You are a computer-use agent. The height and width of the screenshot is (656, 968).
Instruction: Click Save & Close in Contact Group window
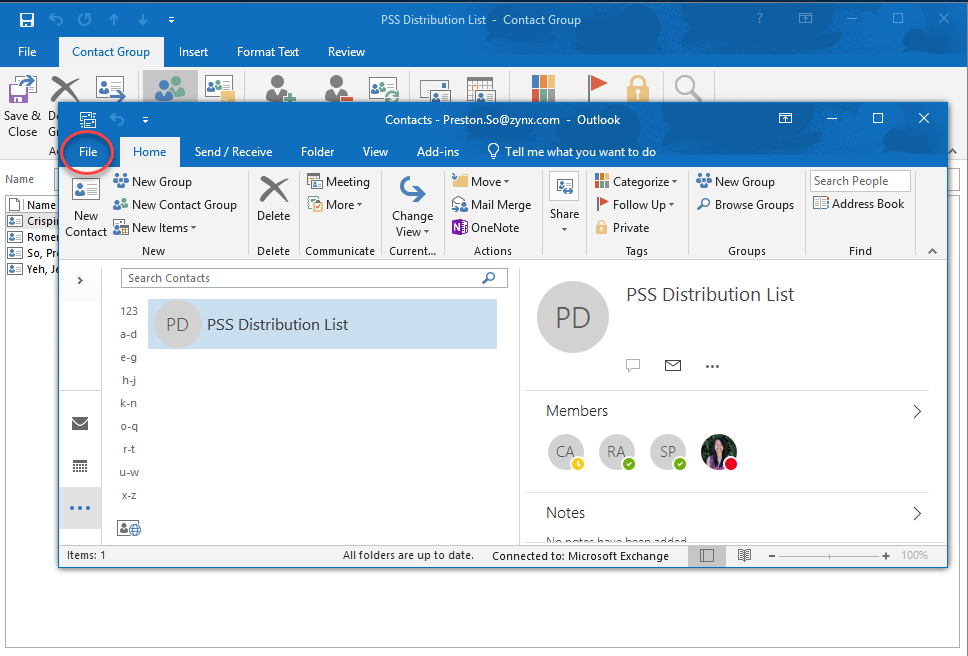(22, 106)
